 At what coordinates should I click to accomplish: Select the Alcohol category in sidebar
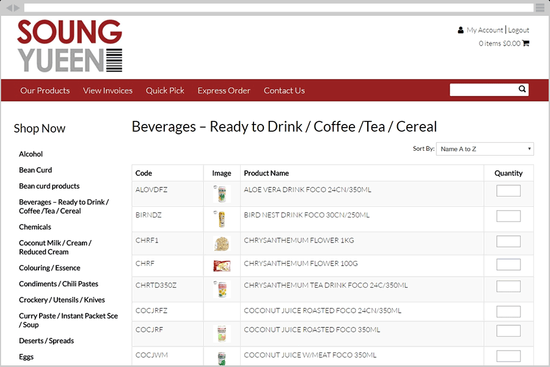tap(31, 154)
